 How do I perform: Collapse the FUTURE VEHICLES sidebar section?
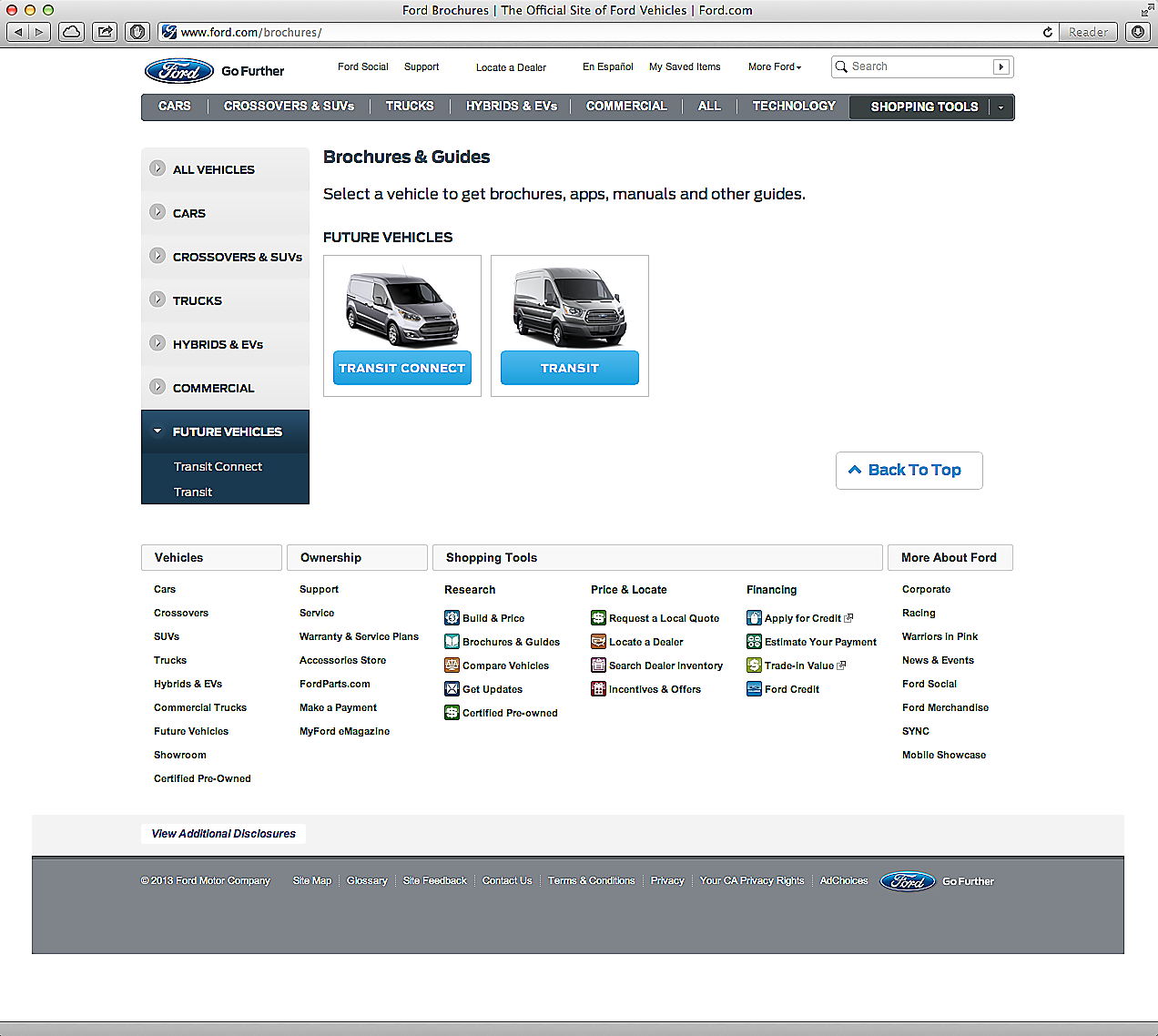click(157, 431)
